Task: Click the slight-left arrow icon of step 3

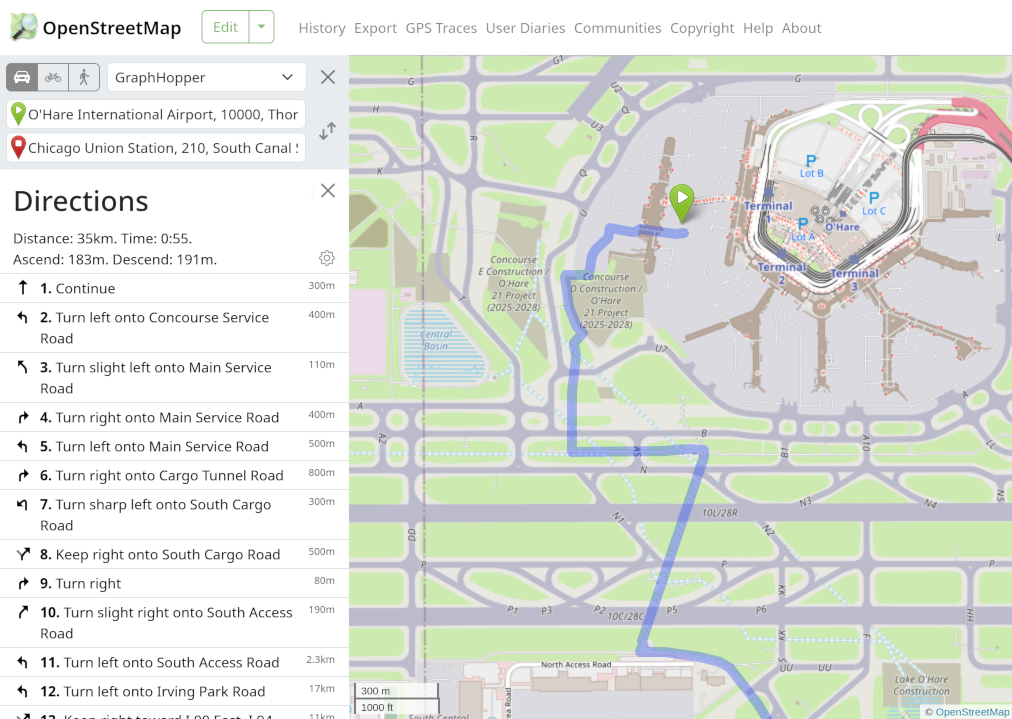Action: [x=23, y=367]
